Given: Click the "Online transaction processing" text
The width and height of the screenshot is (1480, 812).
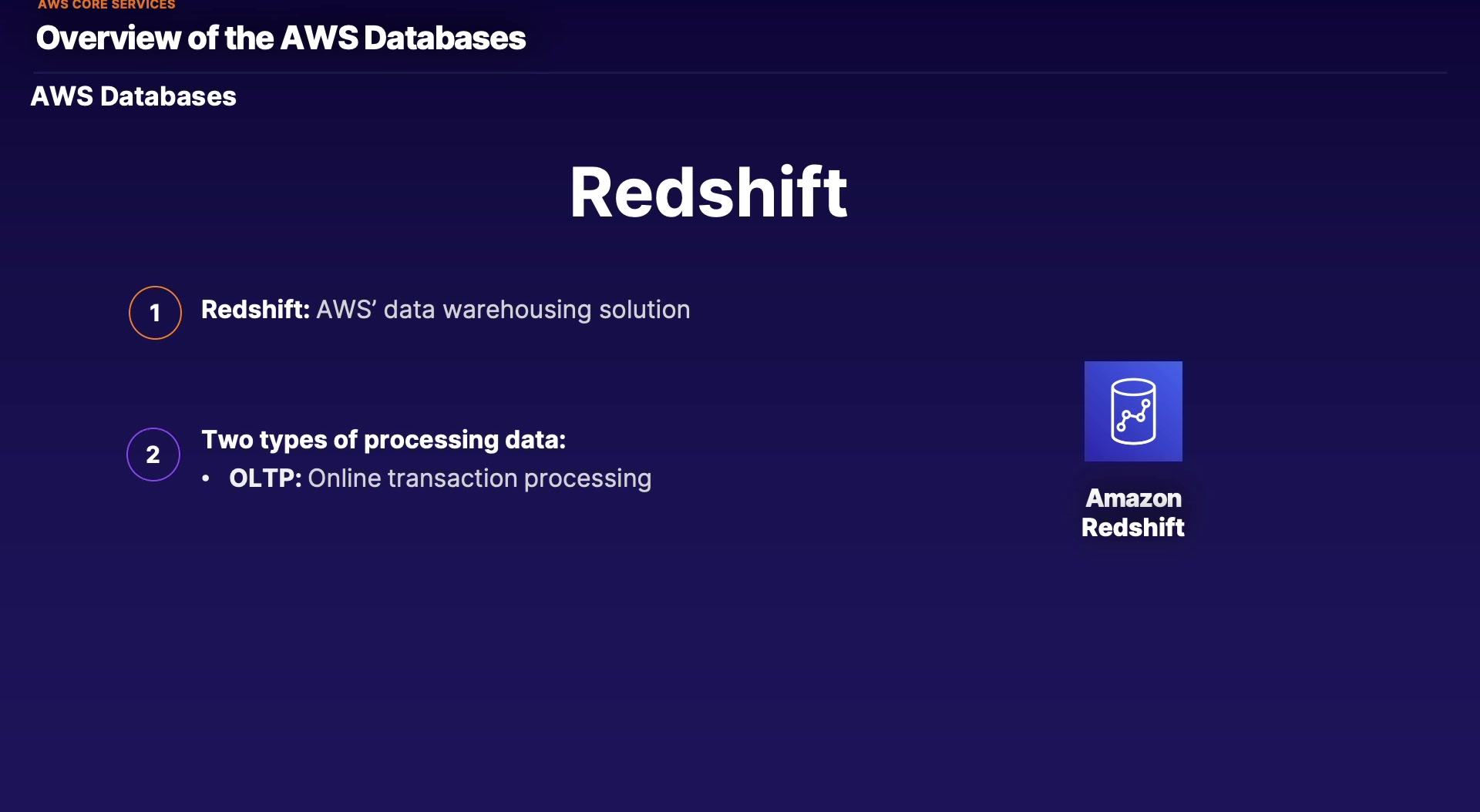Looking at the screenshot, I should pos(479,478).
